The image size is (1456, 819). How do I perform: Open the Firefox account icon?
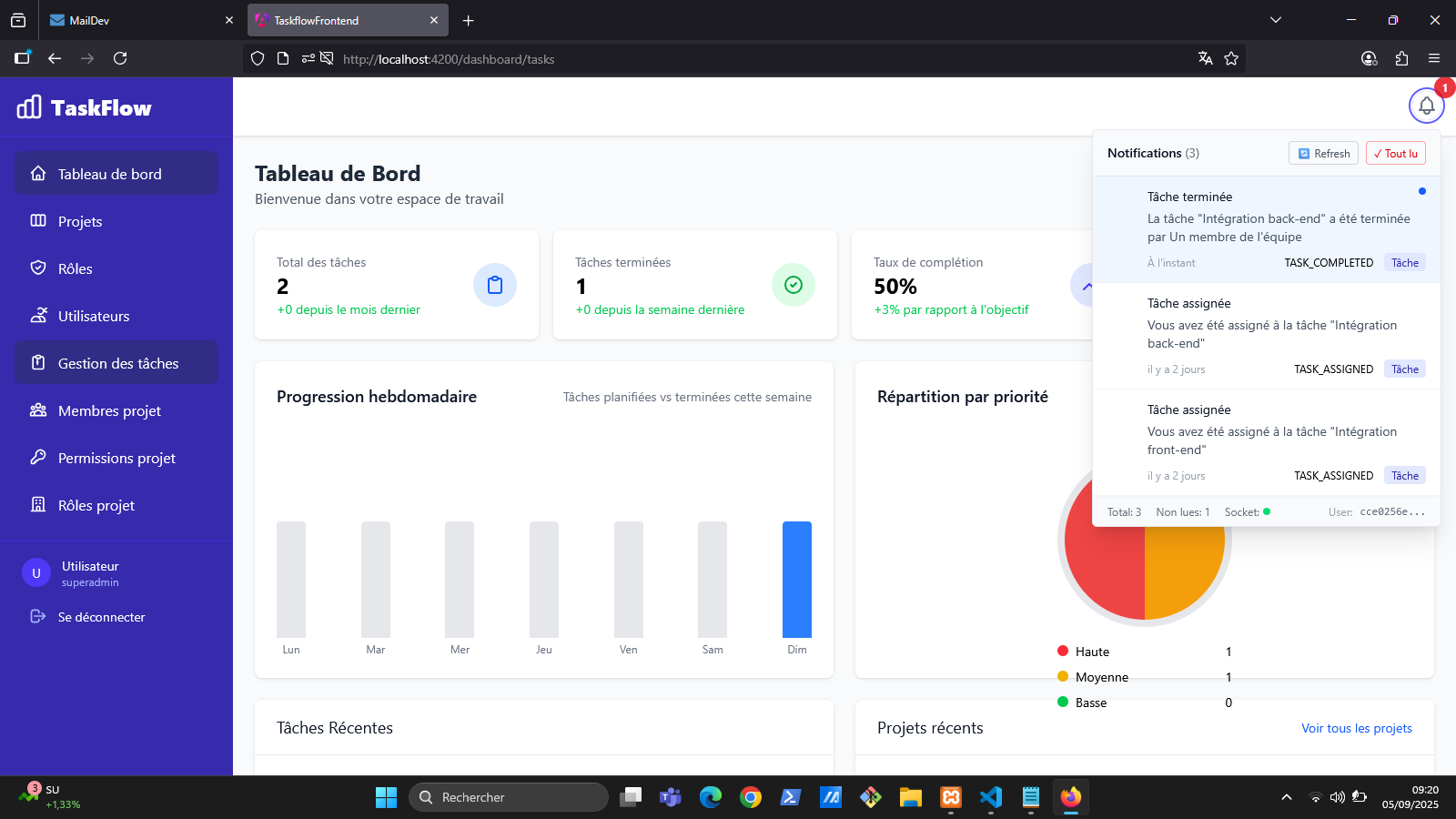tap(1369, 58)
